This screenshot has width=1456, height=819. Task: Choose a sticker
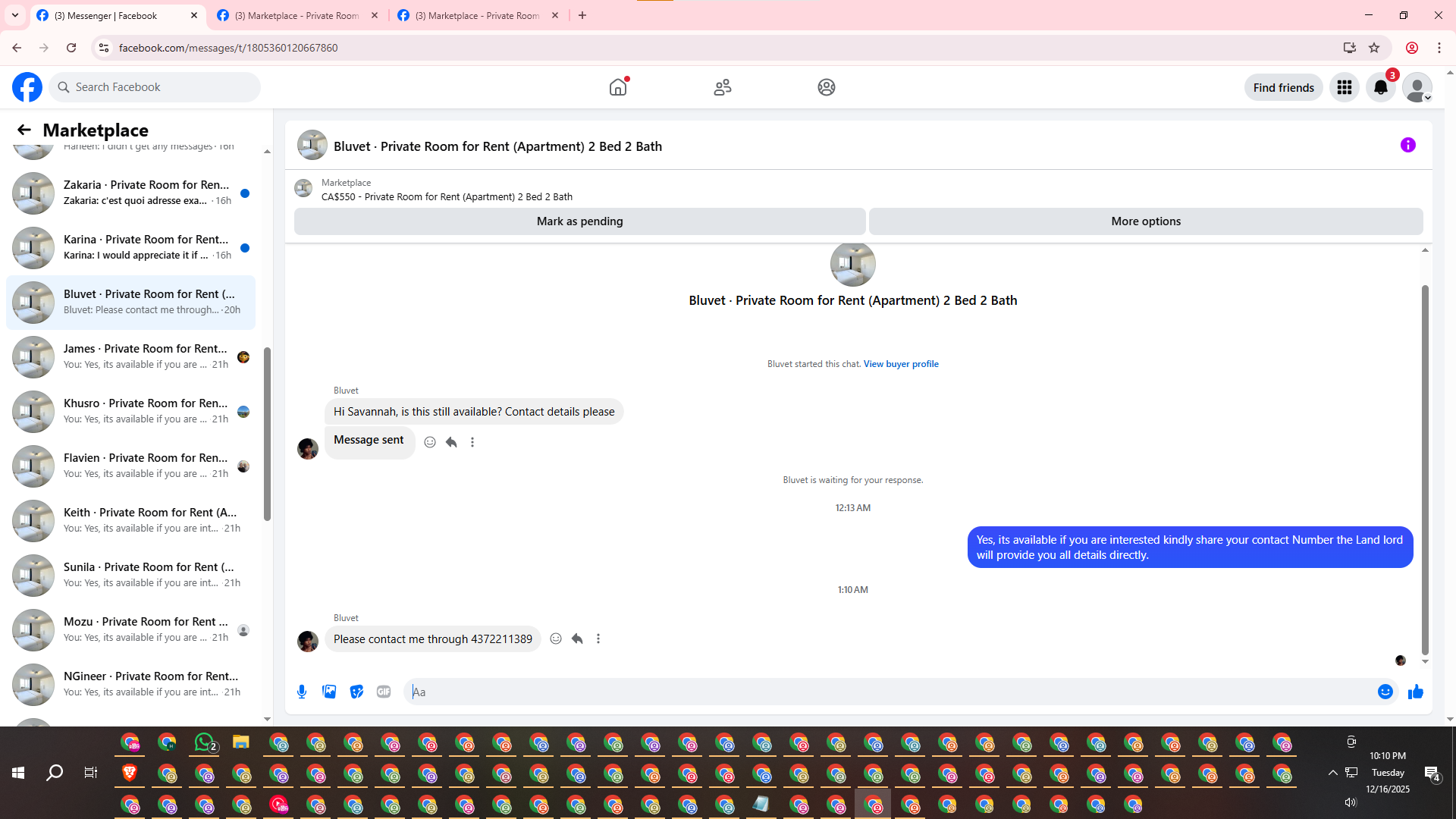pos(356,692)
